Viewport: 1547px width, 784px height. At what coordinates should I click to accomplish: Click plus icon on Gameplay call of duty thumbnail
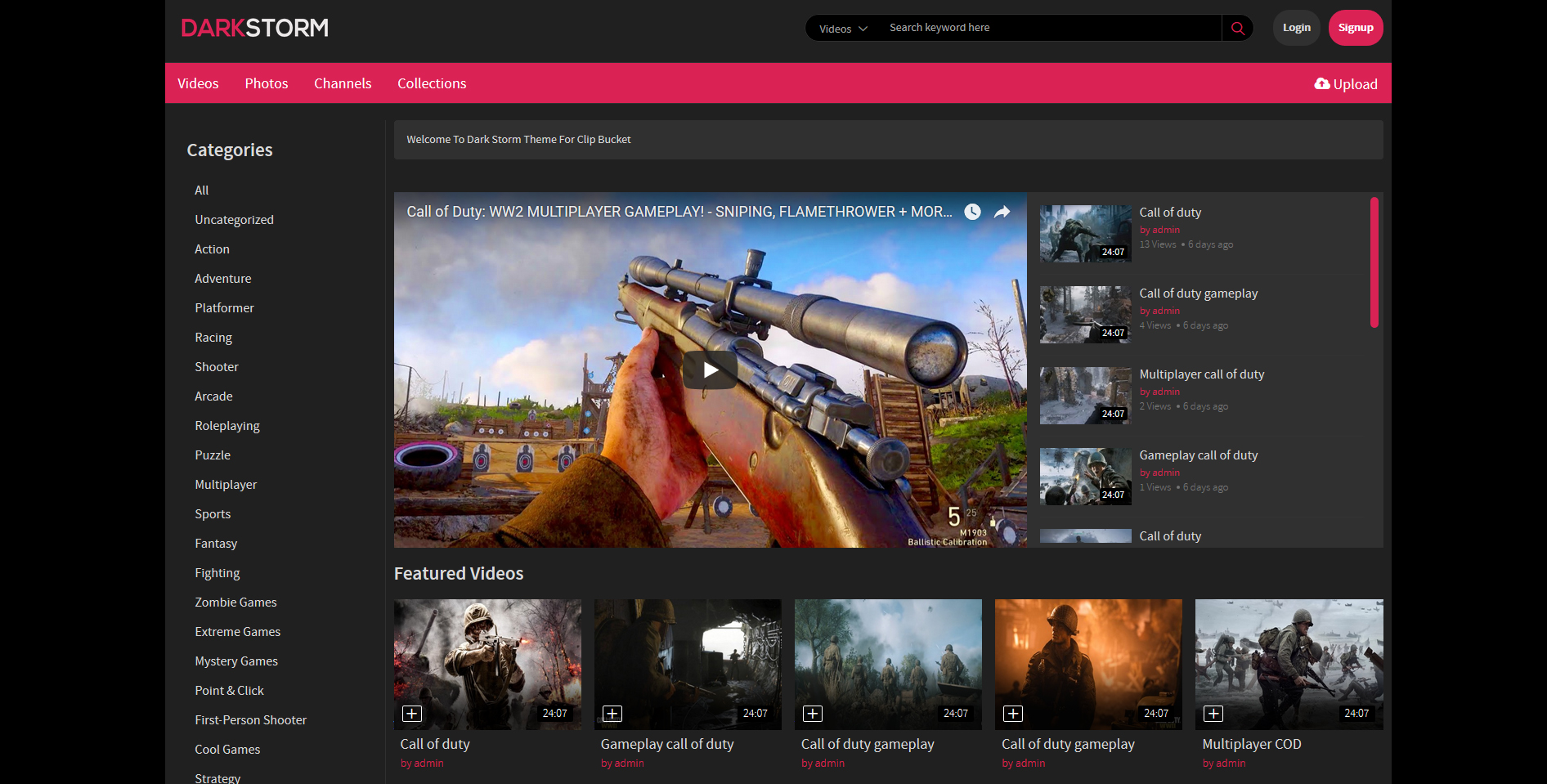pos(612,714)
